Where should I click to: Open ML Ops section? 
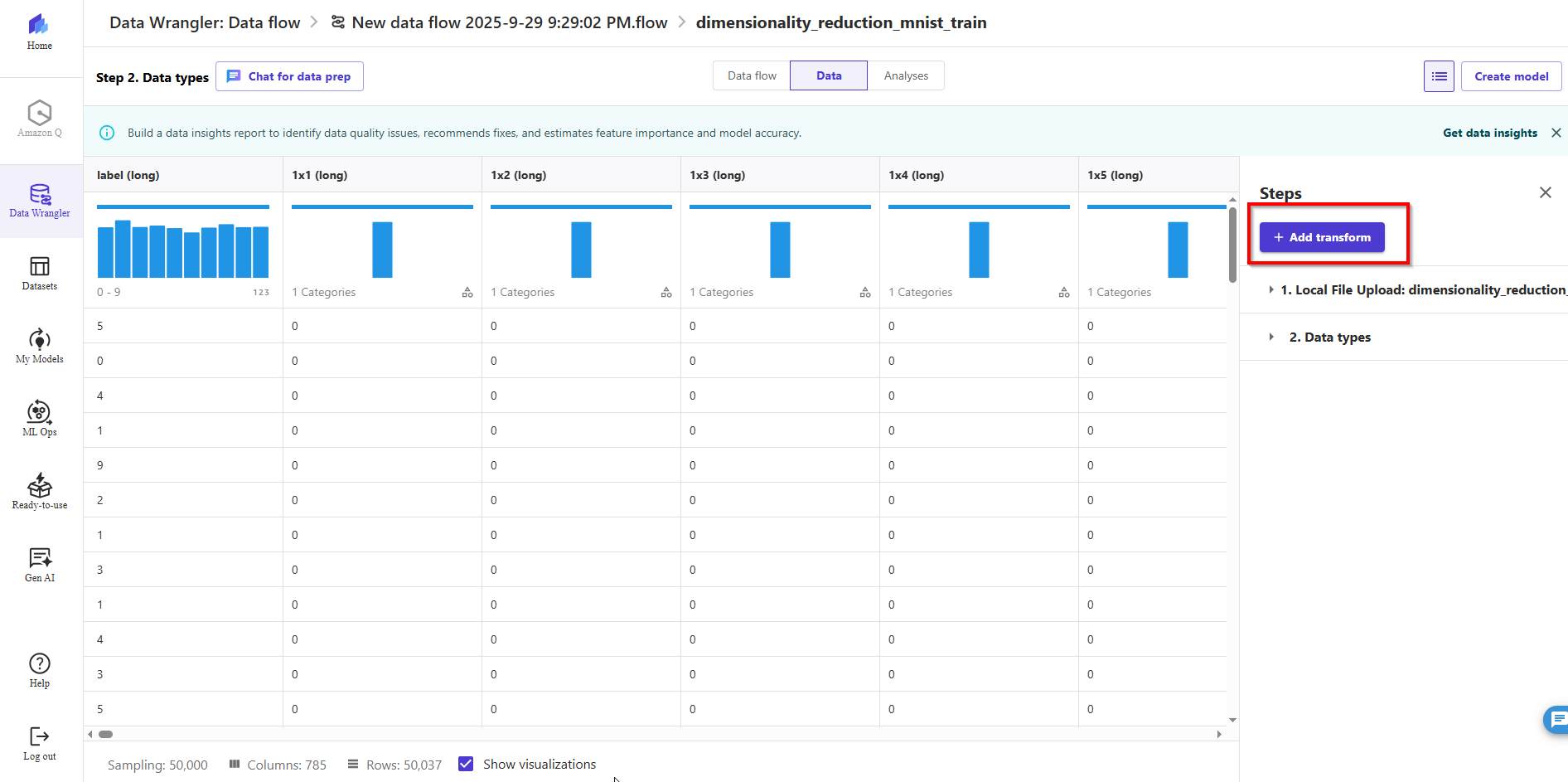pos(40,418)
